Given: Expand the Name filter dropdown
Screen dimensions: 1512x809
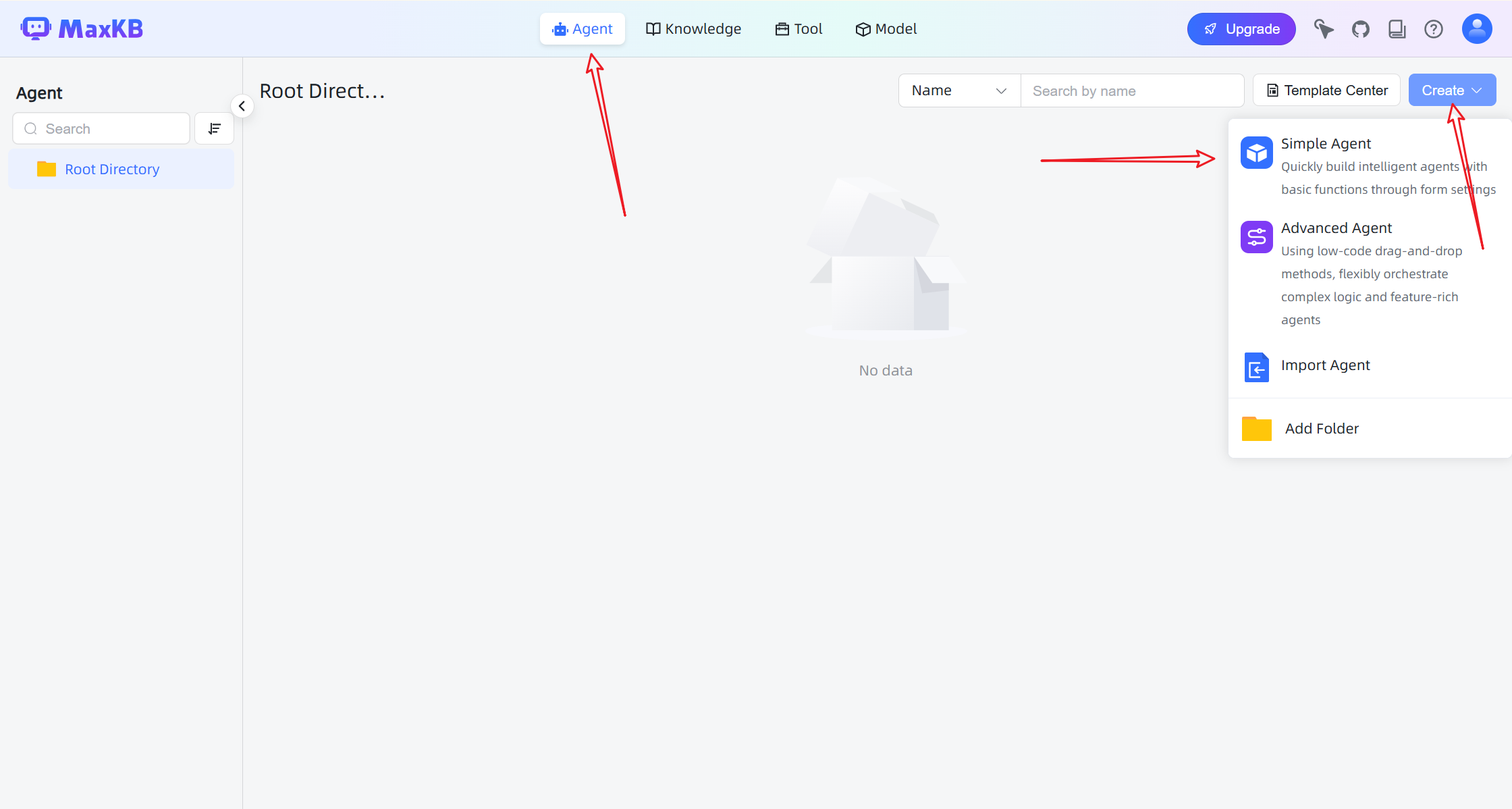Looking at the screenshot, I should coord(959,90).
